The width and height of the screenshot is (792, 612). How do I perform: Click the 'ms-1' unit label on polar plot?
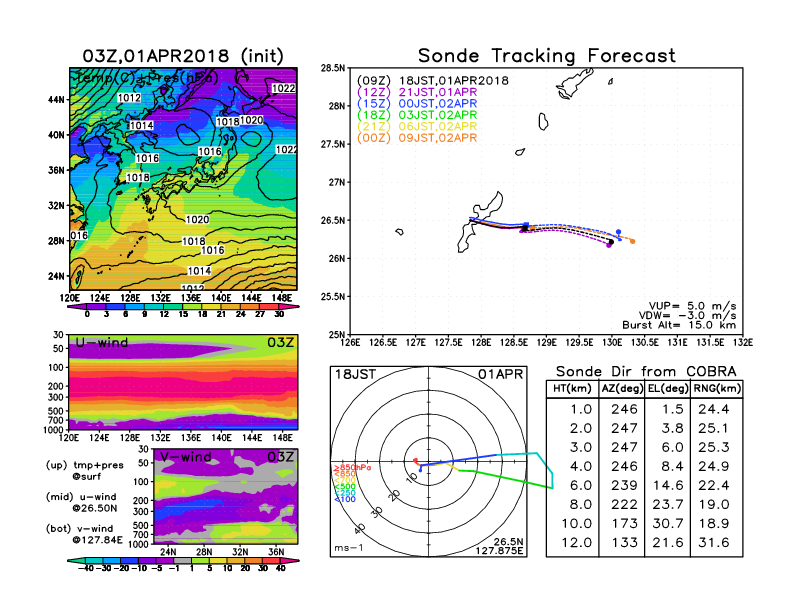[349, 548]
